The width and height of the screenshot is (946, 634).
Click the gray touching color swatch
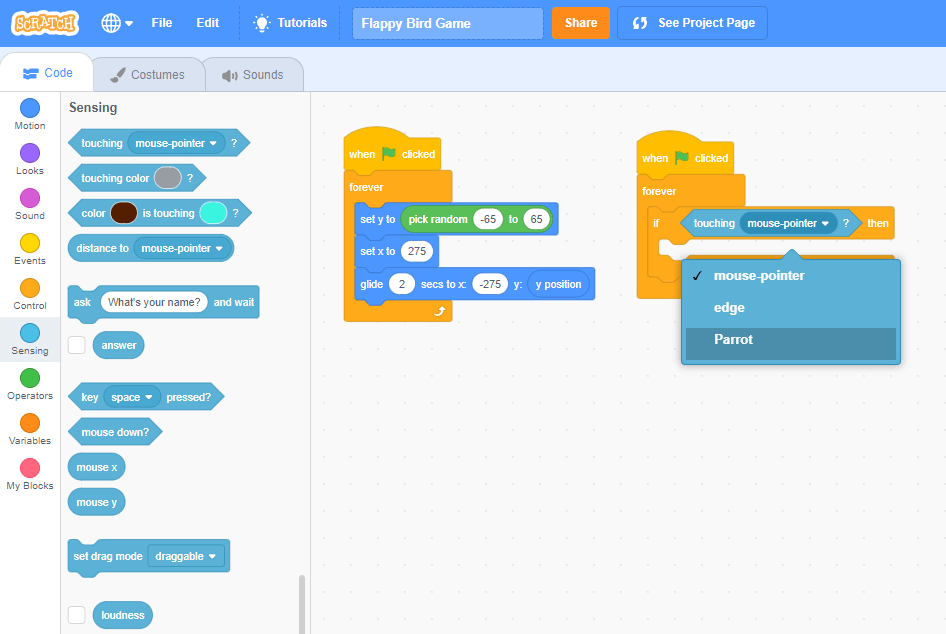[167, 178]
